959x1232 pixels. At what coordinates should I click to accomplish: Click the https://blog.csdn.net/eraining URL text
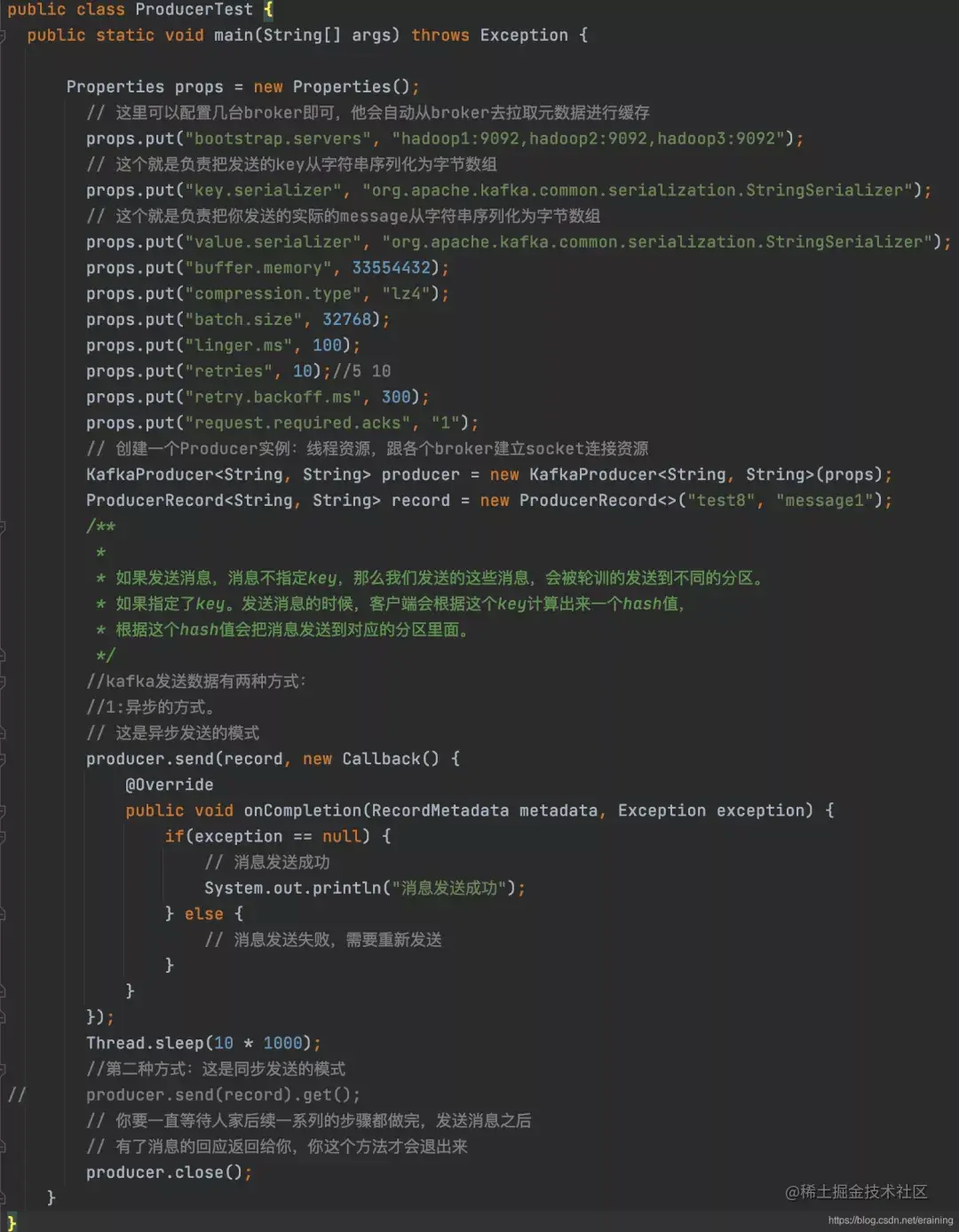(891, 1220)
